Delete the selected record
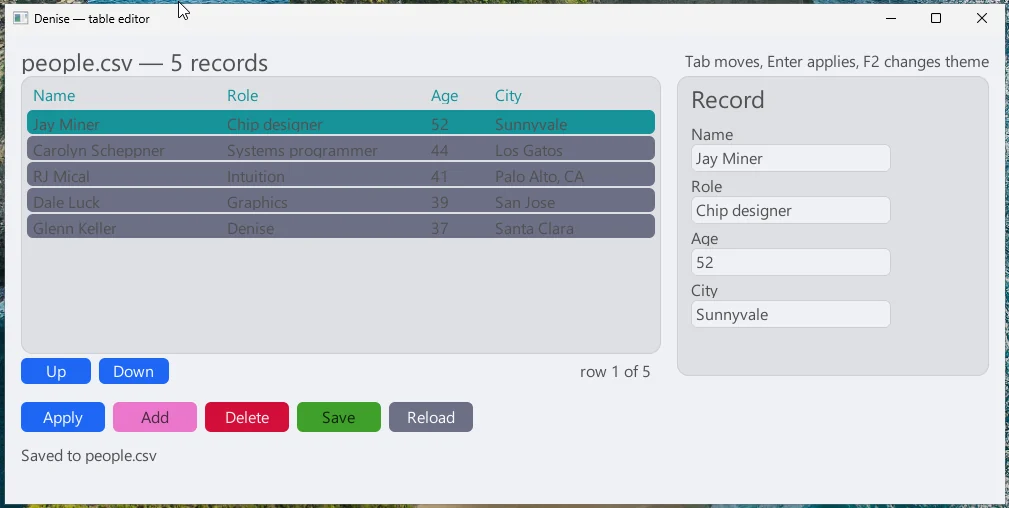Screen dimensions: 1009x508 (x=247, y=417)
